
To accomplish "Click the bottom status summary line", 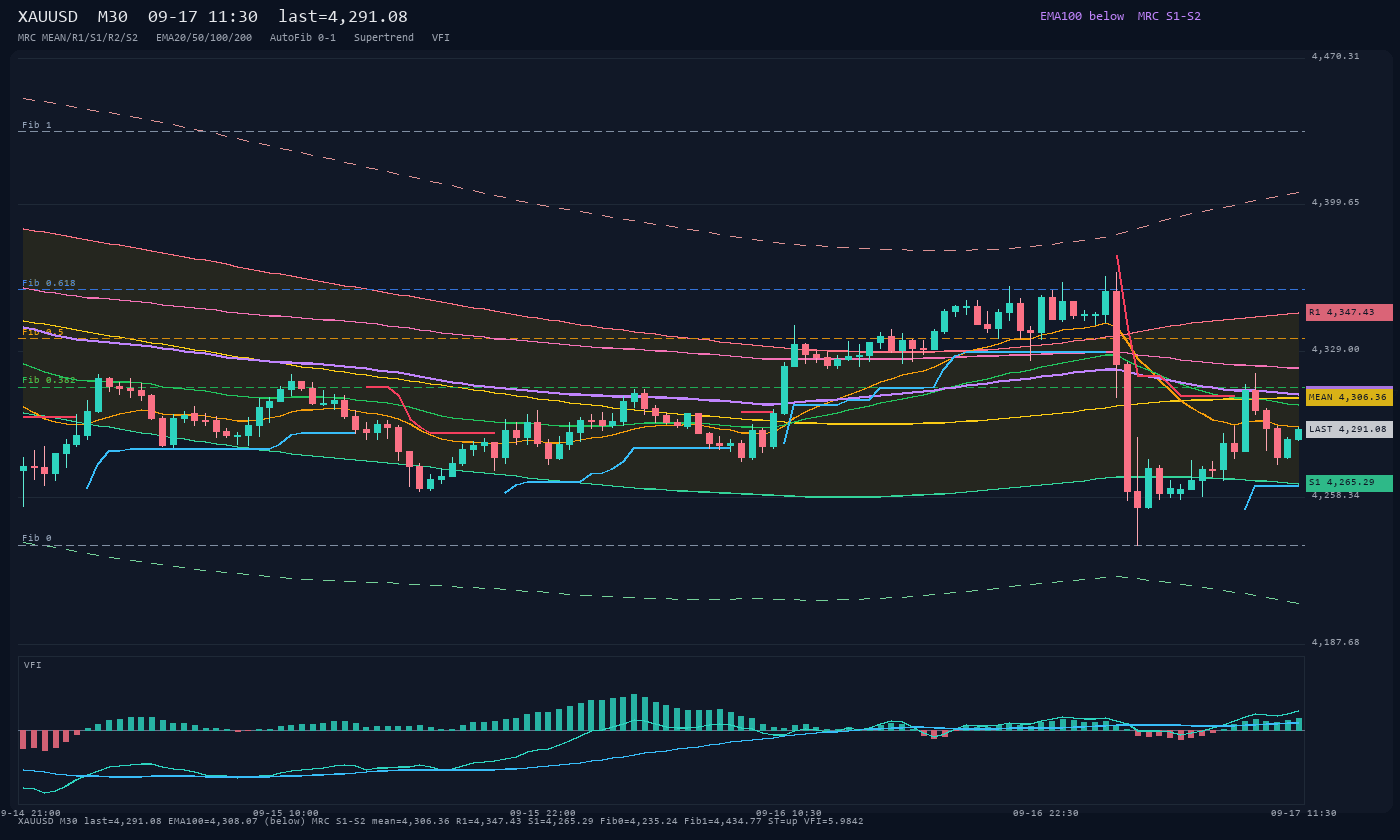I will [x=441, y=821].
